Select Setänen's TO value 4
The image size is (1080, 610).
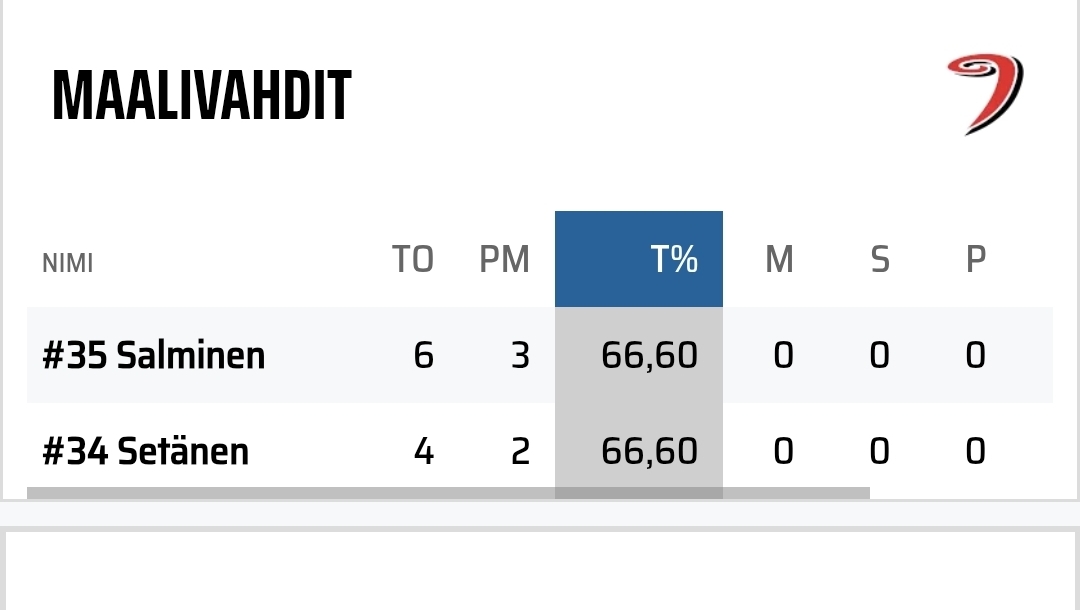point(423,451)
